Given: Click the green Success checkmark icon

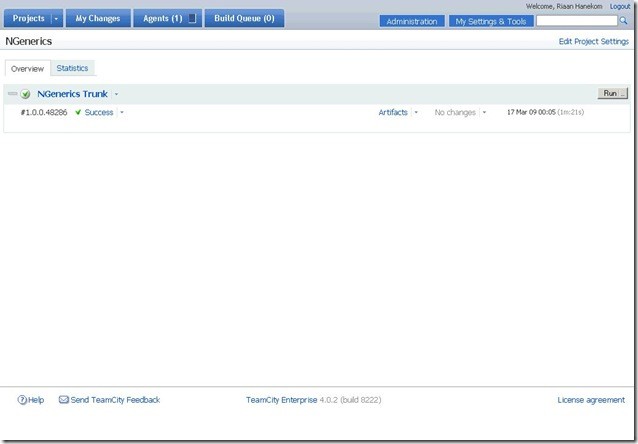Looking at the screenshot, I should coord(78,112).
